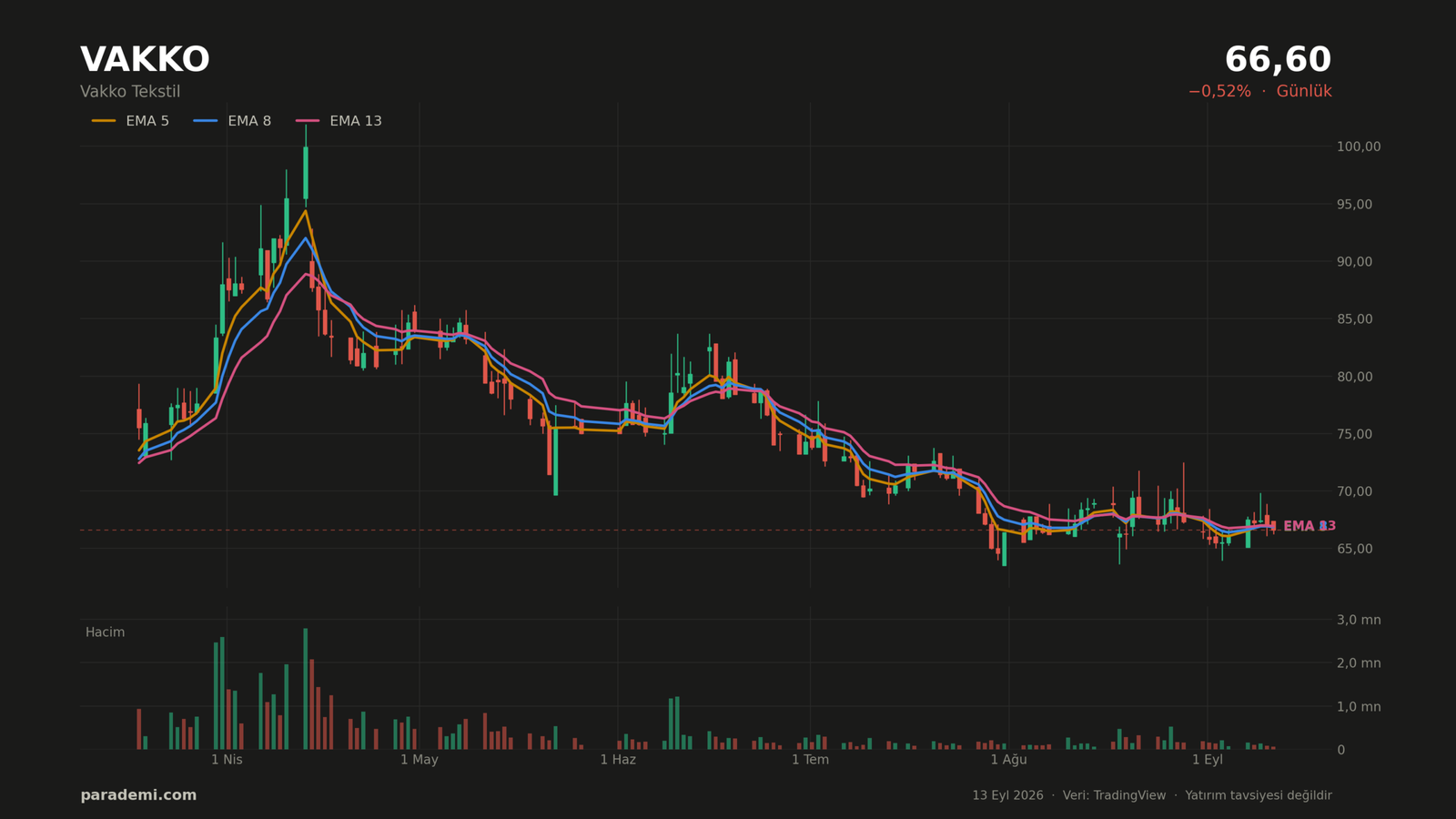The height and width of the screenshot is (819, 1456).
Task: Click the 1,0 mn volume axis label
Action: click(1359, 707)
